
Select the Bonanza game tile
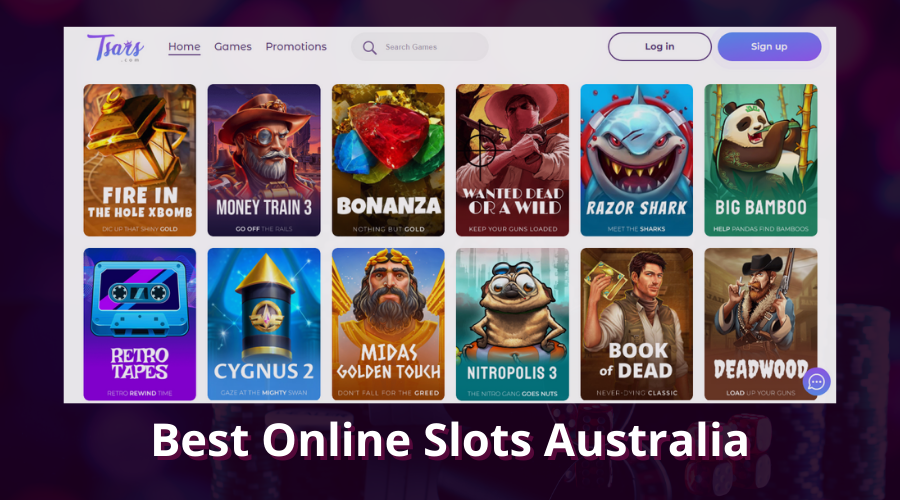tap(388, 160)
